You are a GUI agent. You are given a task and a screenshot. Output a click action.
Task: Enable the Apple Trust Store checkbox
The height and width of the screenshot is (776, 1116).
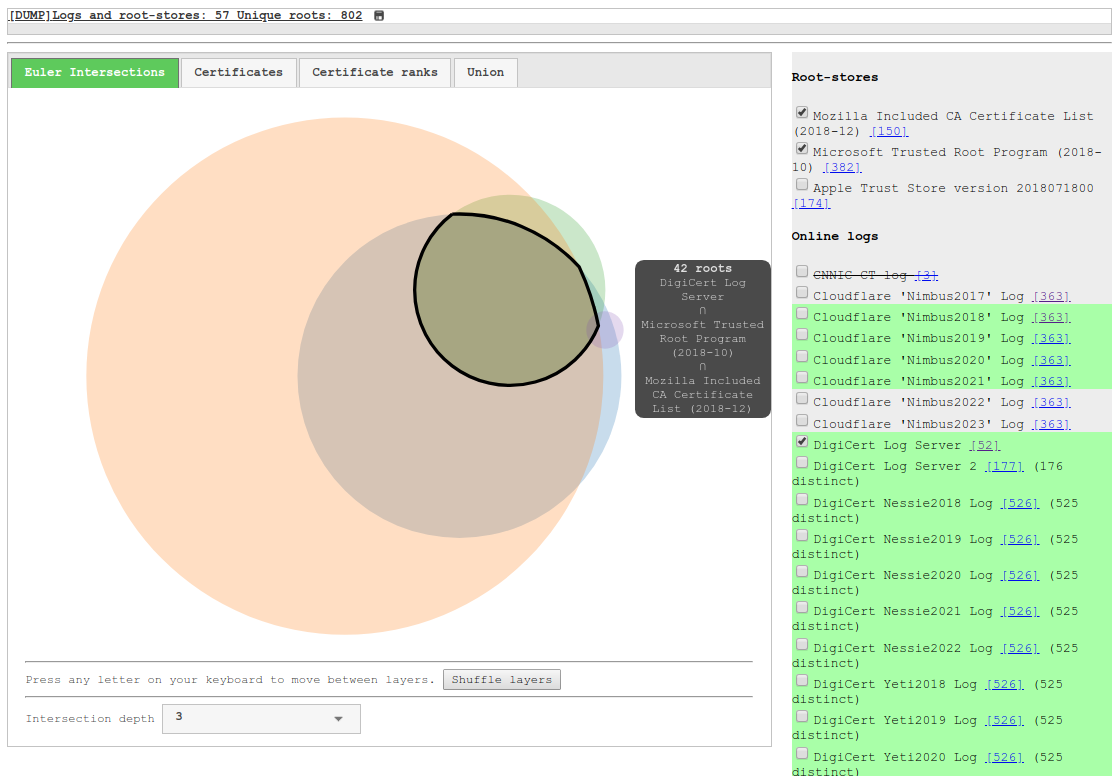pos(802,185)
